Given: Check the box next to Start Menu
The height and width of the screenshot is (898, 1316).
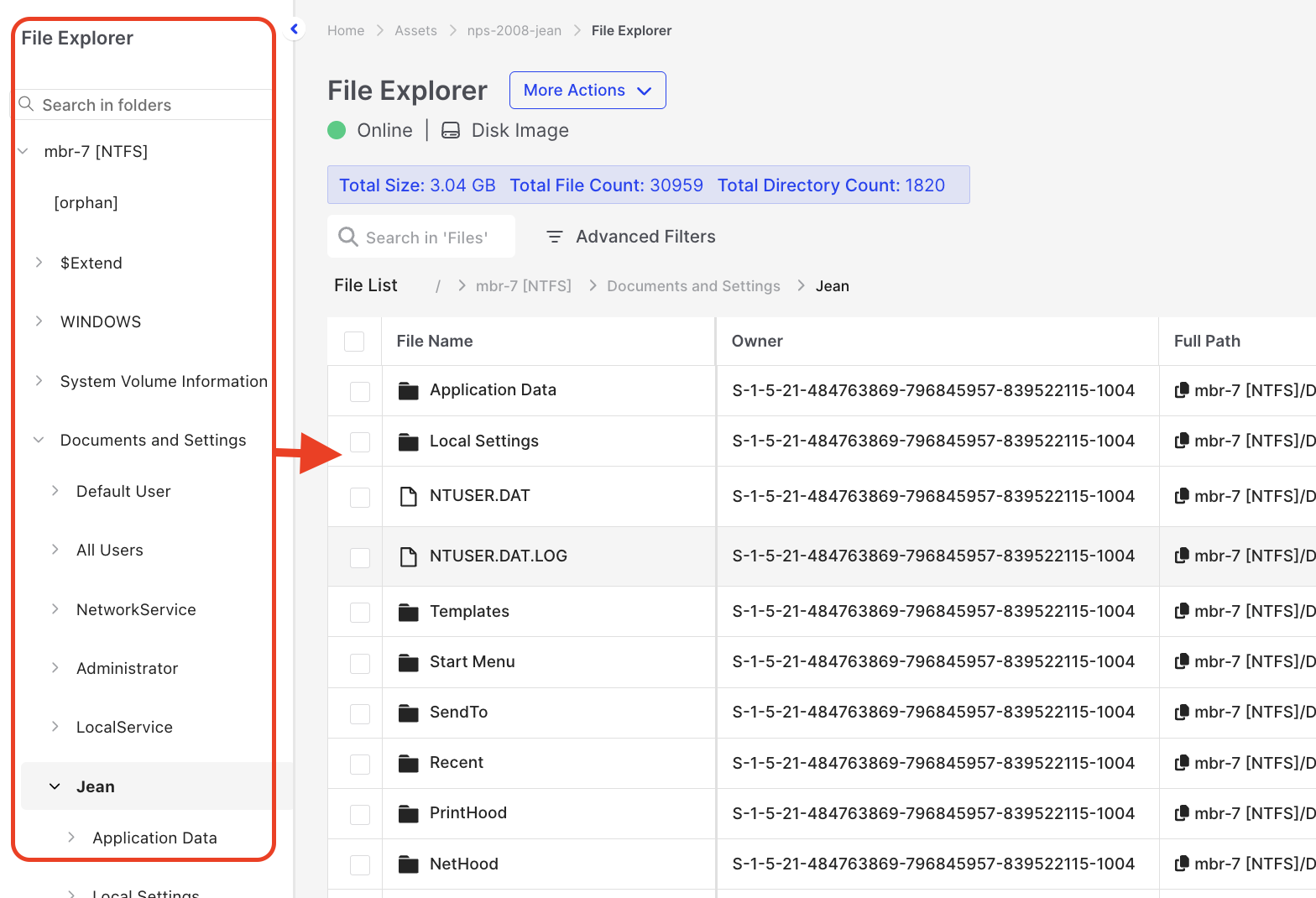Looking at the screenshot, I should pos(360,663).
